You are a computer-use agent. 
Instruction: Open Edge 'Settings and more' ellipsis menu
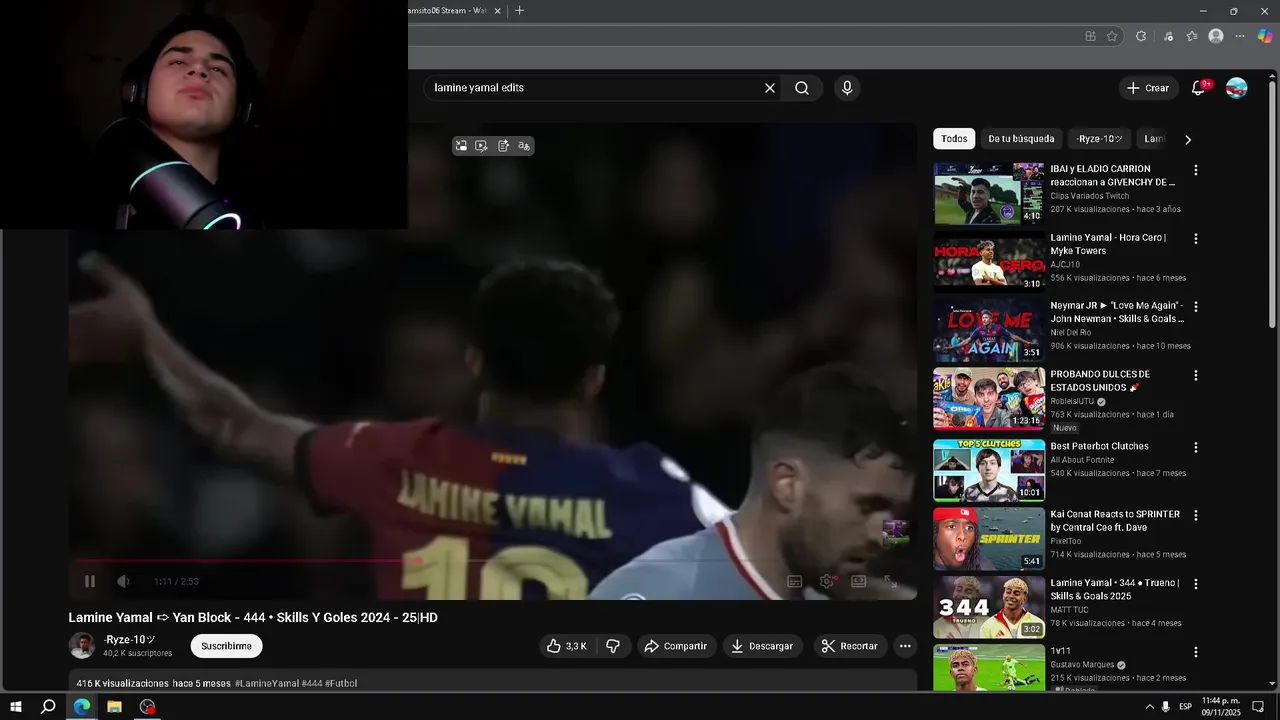coord(1240,36)
